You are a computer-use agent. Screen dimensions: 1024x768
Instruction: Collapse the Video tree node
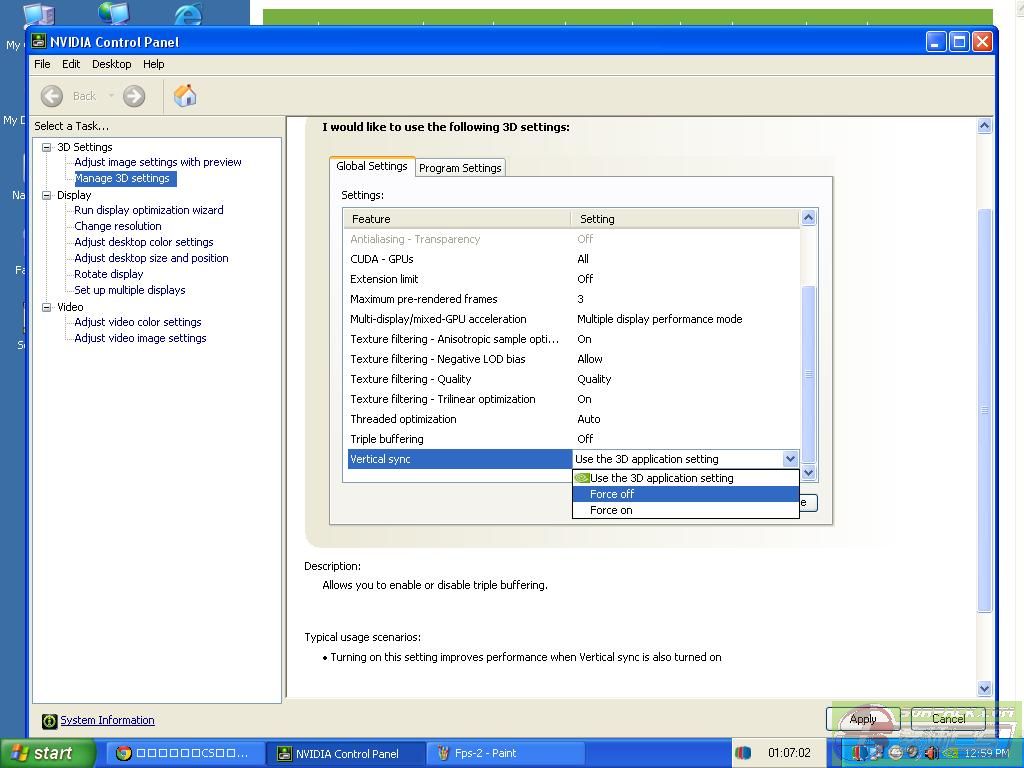46,307
